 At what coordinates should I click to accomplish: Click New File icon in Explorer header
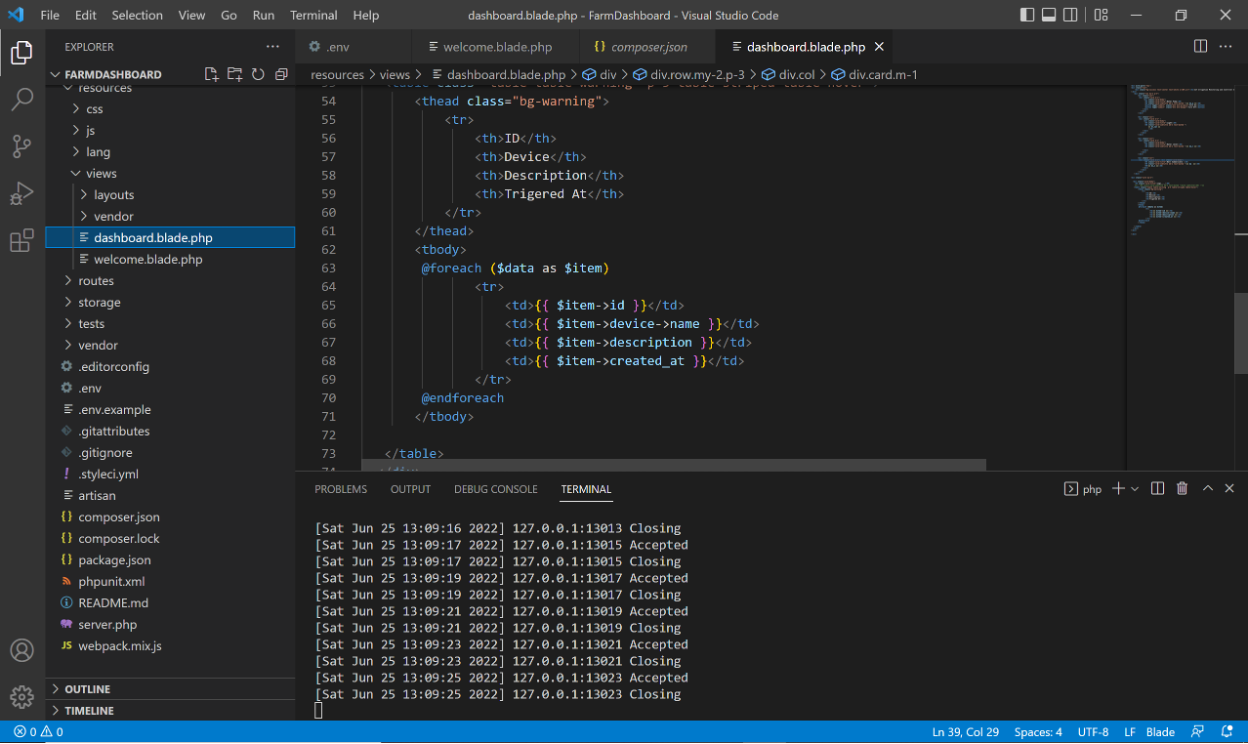click(211, 74)
